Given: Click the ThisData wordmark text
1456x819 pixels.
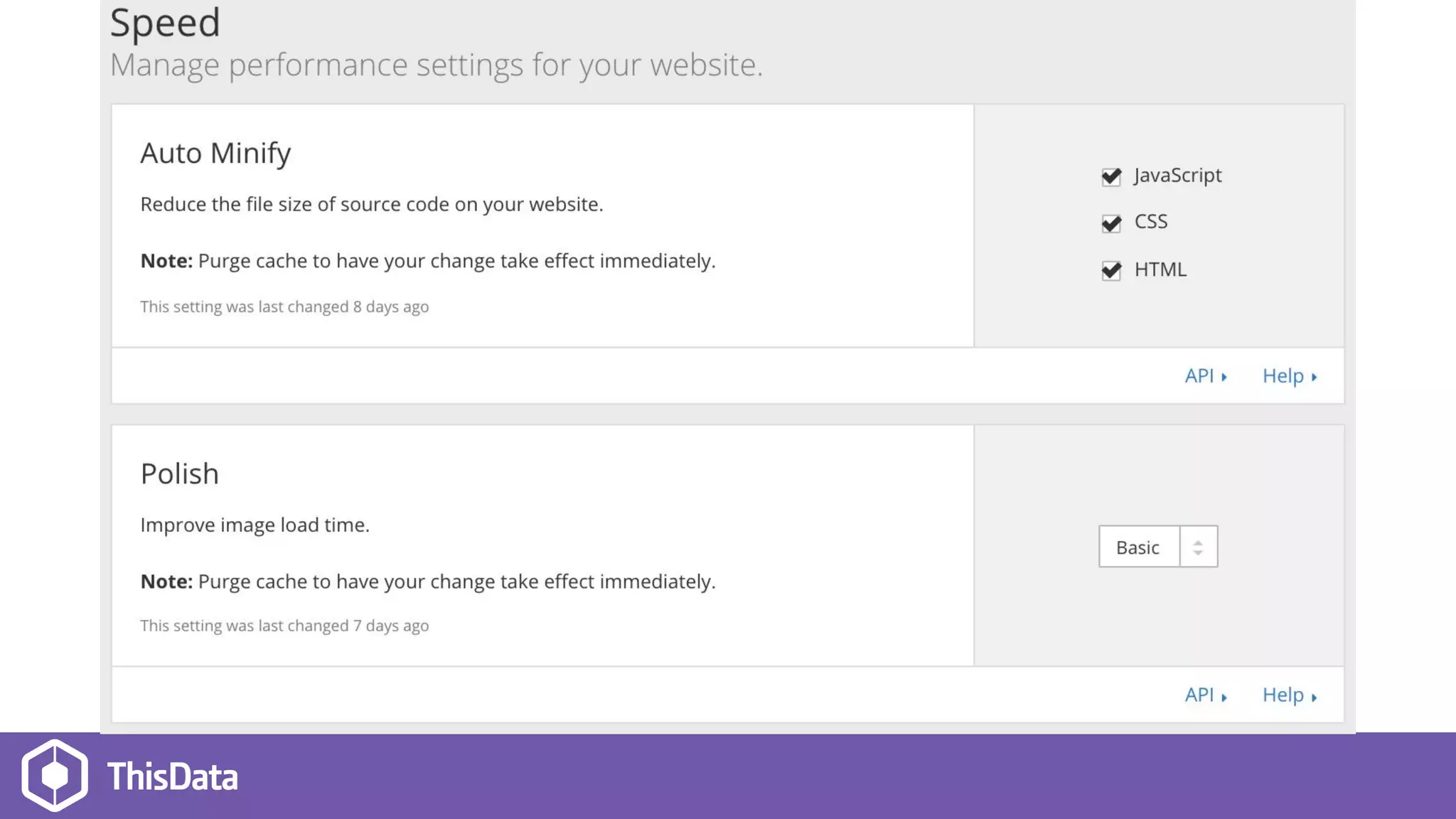Looking at the screenshot, I should pyautogui.click(x=173, y=776).
